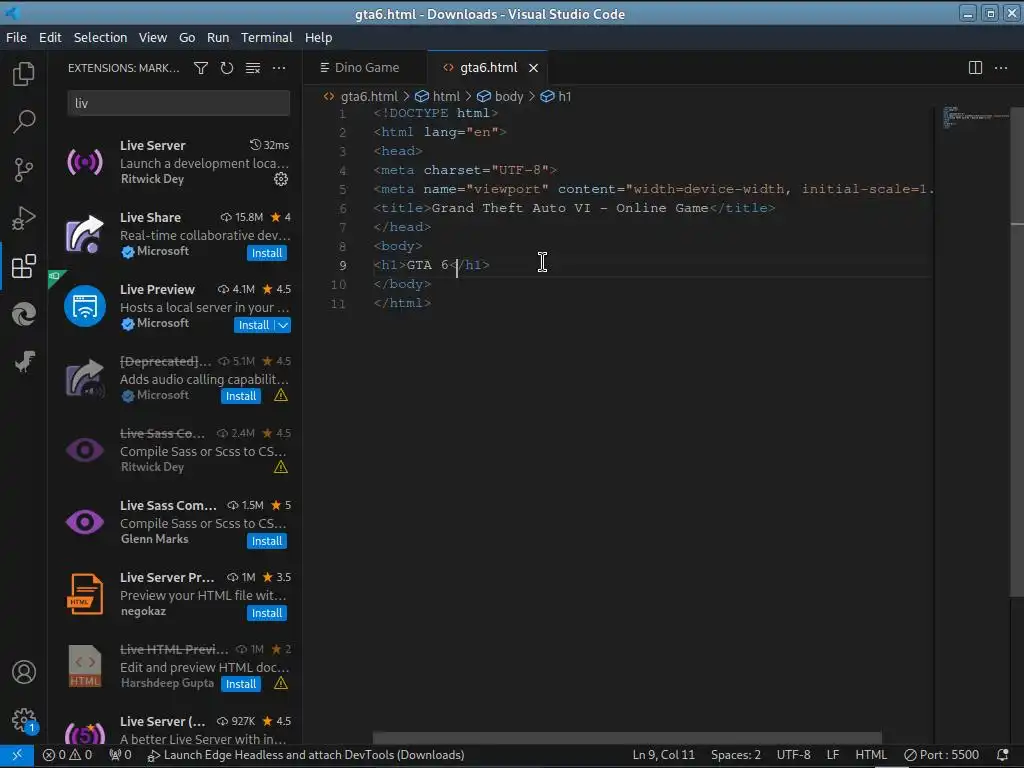1024x768 pixels.
Task: Change Spaces: 2 indentation setting
Action: coord(735,755)
